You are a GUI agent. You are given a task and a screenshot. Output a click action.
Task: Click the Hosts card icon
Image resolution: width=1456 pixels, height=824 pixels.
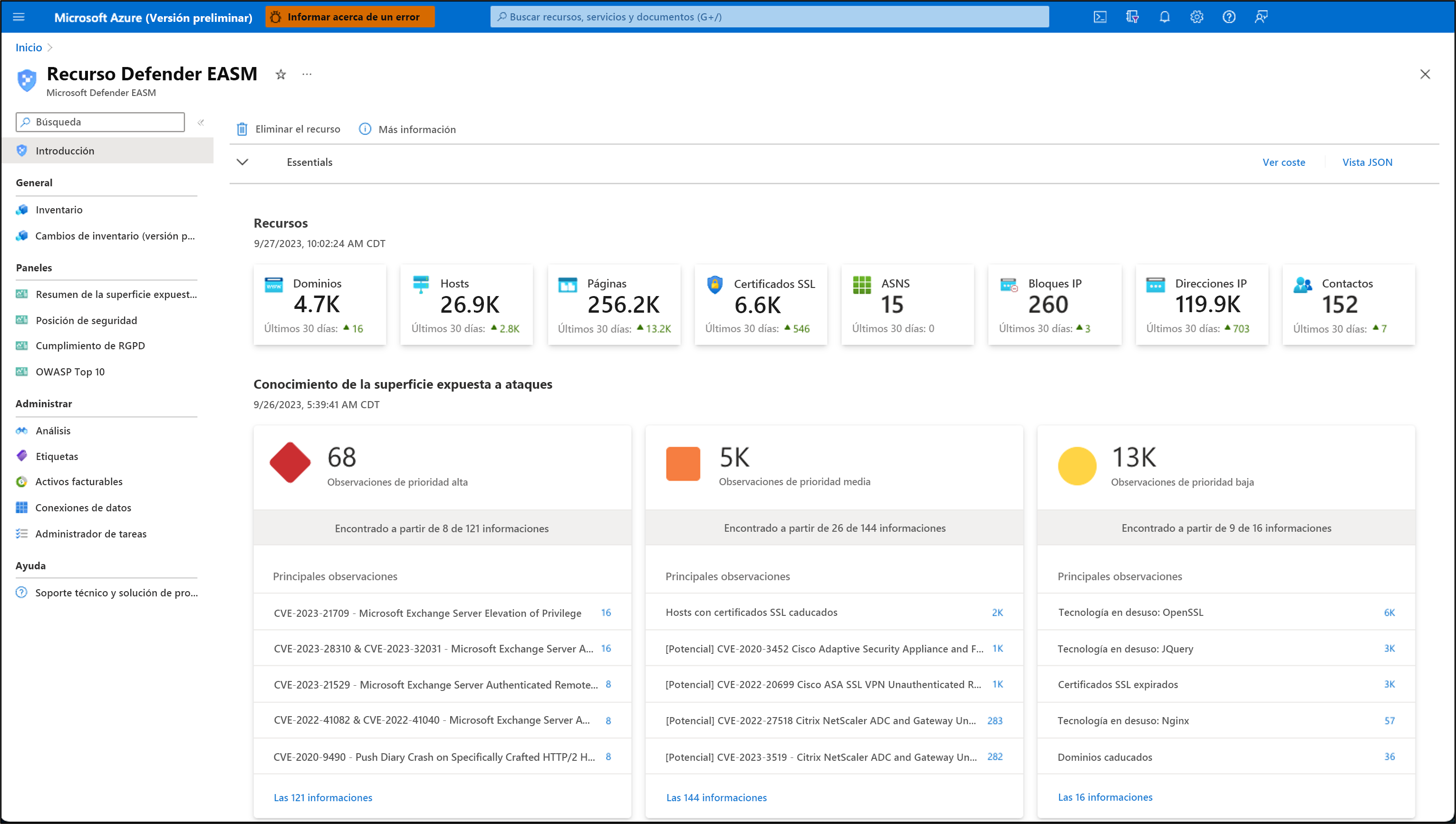(x=421, y=284)
